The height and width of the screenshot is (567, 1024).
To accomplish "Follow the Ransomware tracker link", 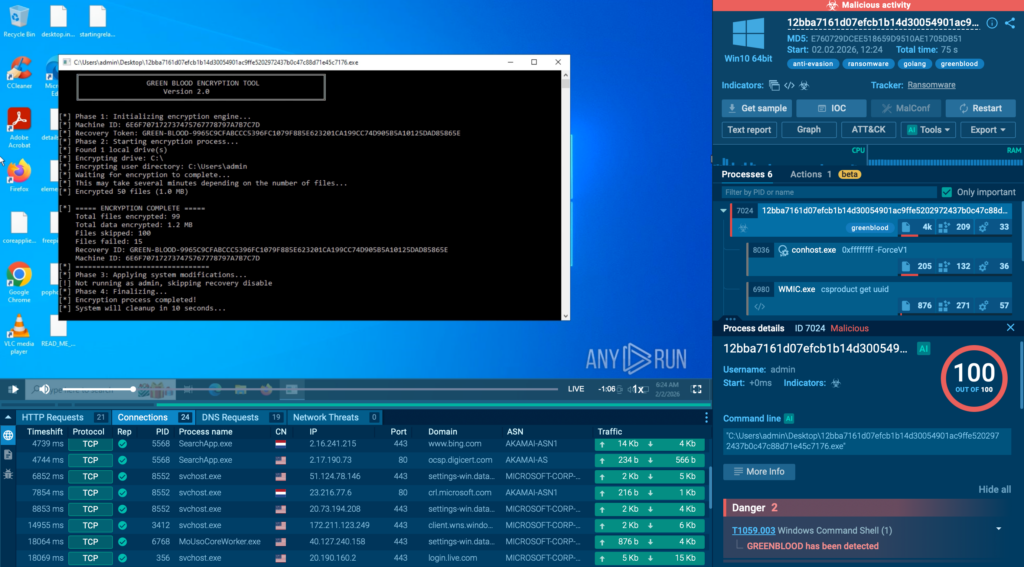I will tap(931, 85).
